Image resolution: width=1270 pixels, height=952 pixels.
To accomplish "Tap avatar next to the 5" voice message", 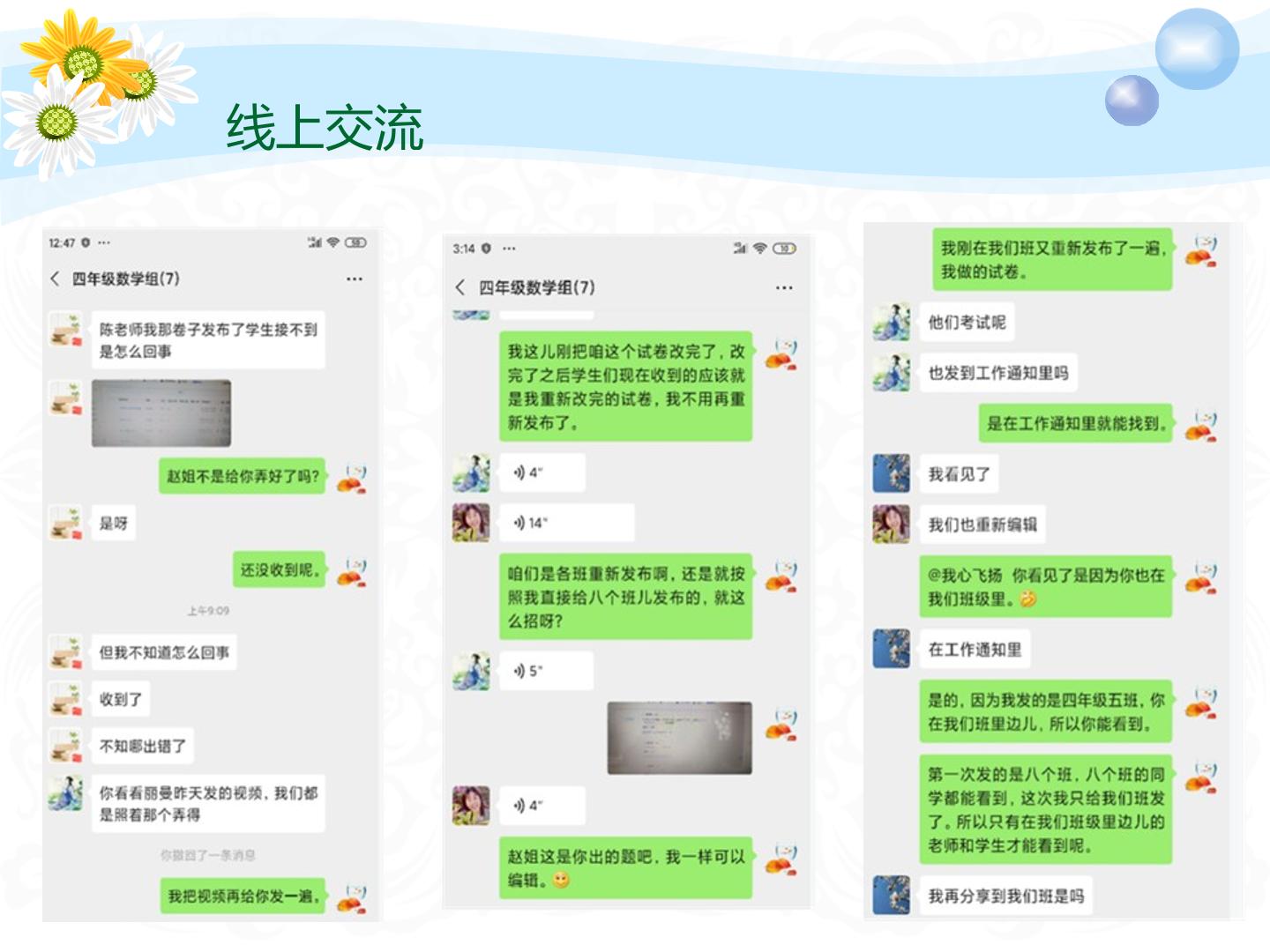I will [471, 671].
